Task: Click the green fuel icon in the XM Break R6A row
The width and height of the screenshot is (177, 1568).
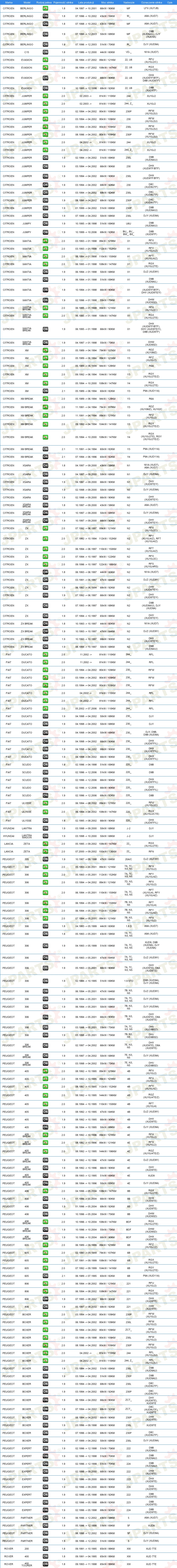Action: (x=45, y=399)
